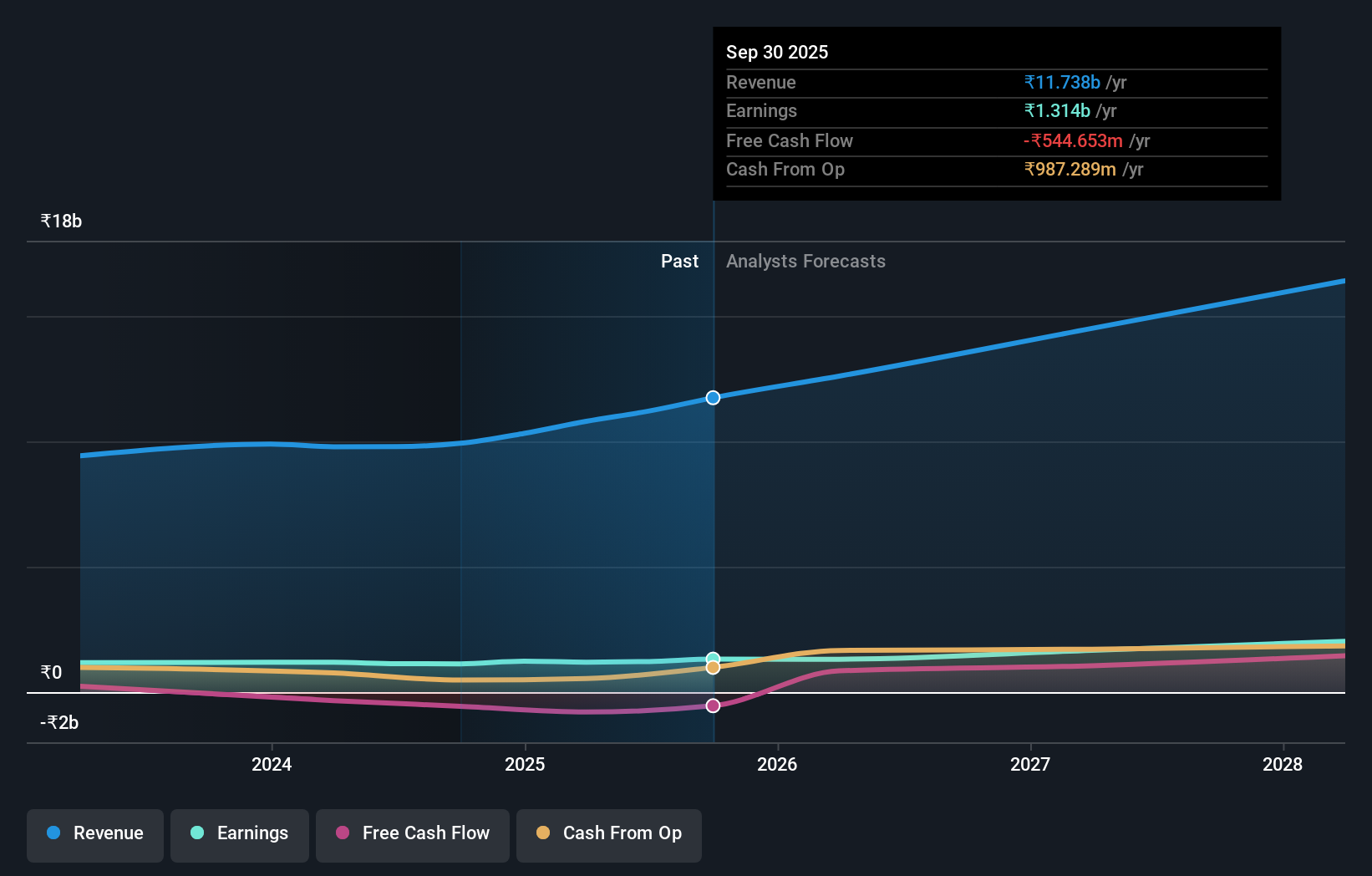Select the highlighted Earnings data point marker
This screenshot has width=1372, height=876.
tap(713, 657)
